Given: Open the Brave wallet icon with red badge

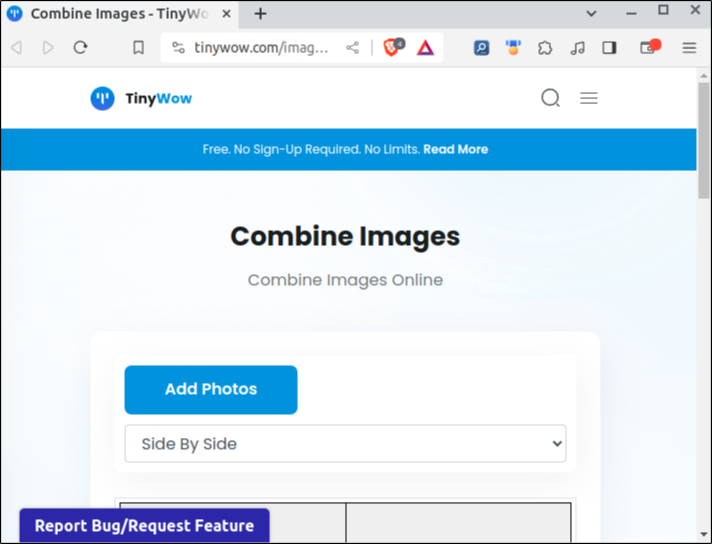Looking at the screenshot, I should coord(650,46).
